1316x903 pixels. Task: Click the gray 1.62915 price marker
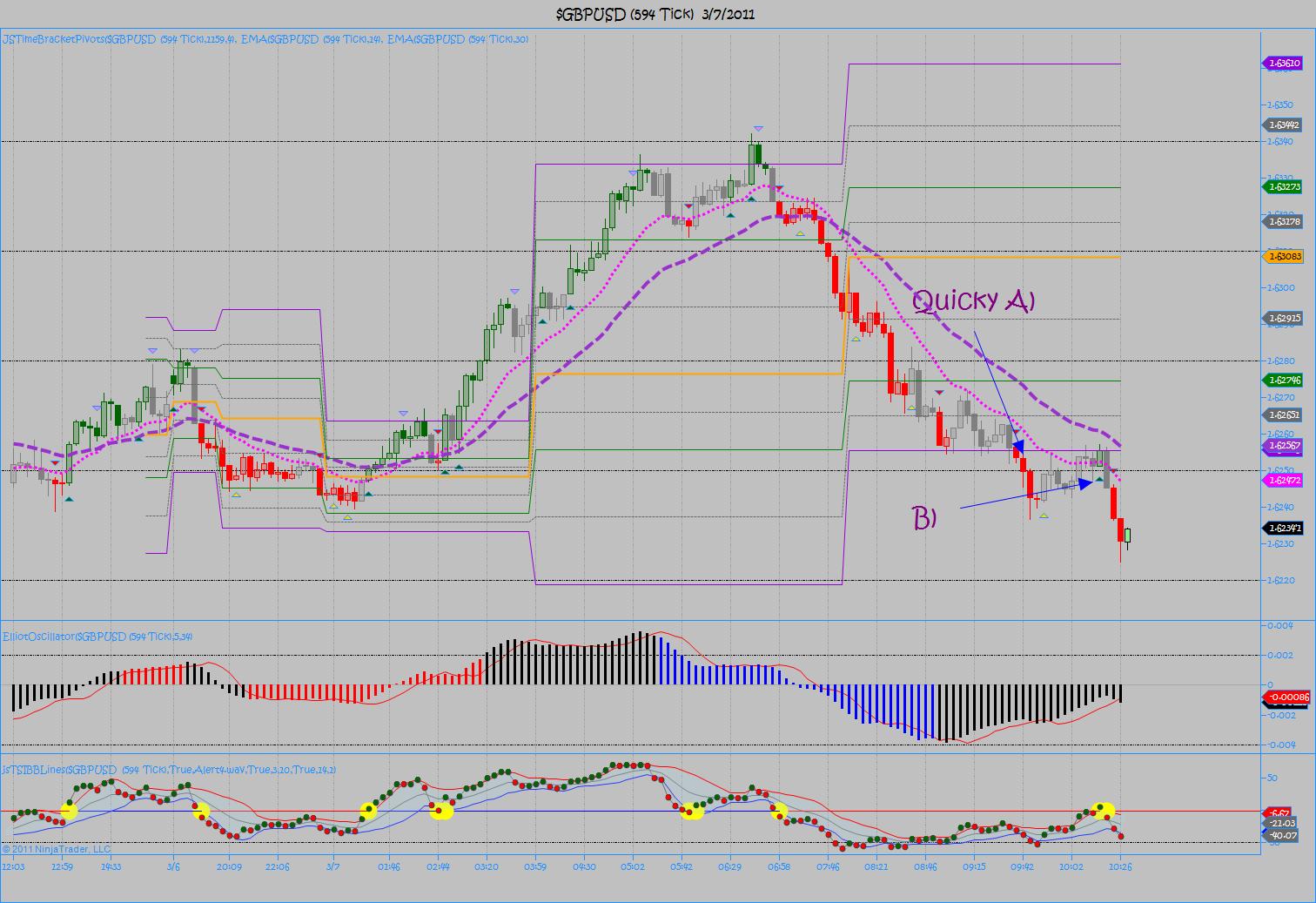click(x=1282, y=318)
